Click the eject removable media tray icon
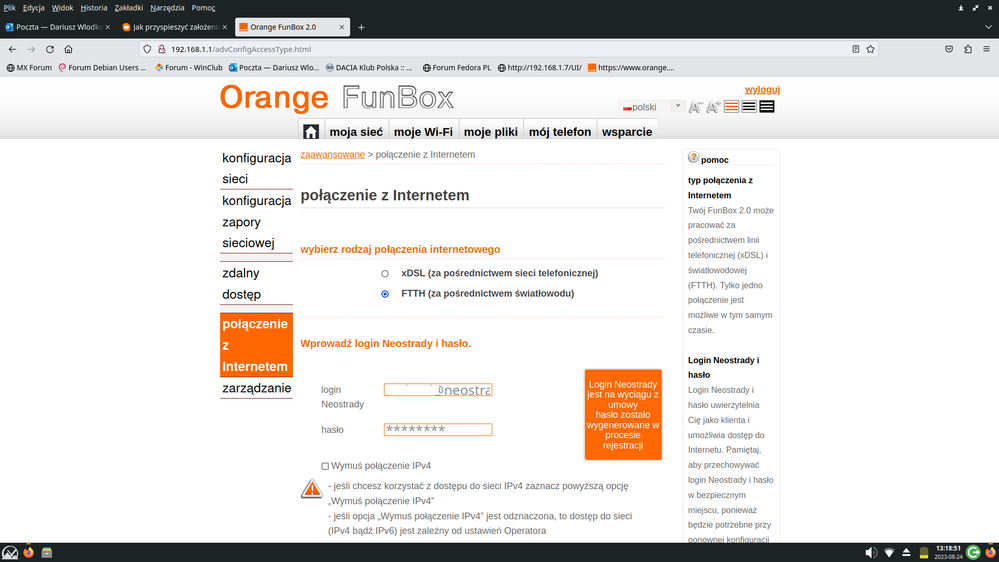999x562 pixels. (x=906, y=552)
